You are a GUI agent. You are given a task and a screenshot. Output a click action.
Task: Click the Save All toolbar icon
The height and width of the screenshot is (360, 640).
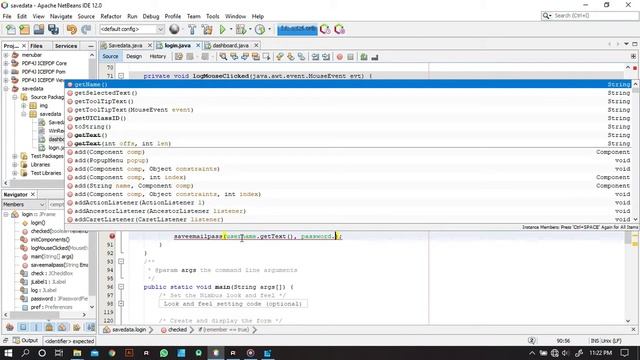point(53,29)
